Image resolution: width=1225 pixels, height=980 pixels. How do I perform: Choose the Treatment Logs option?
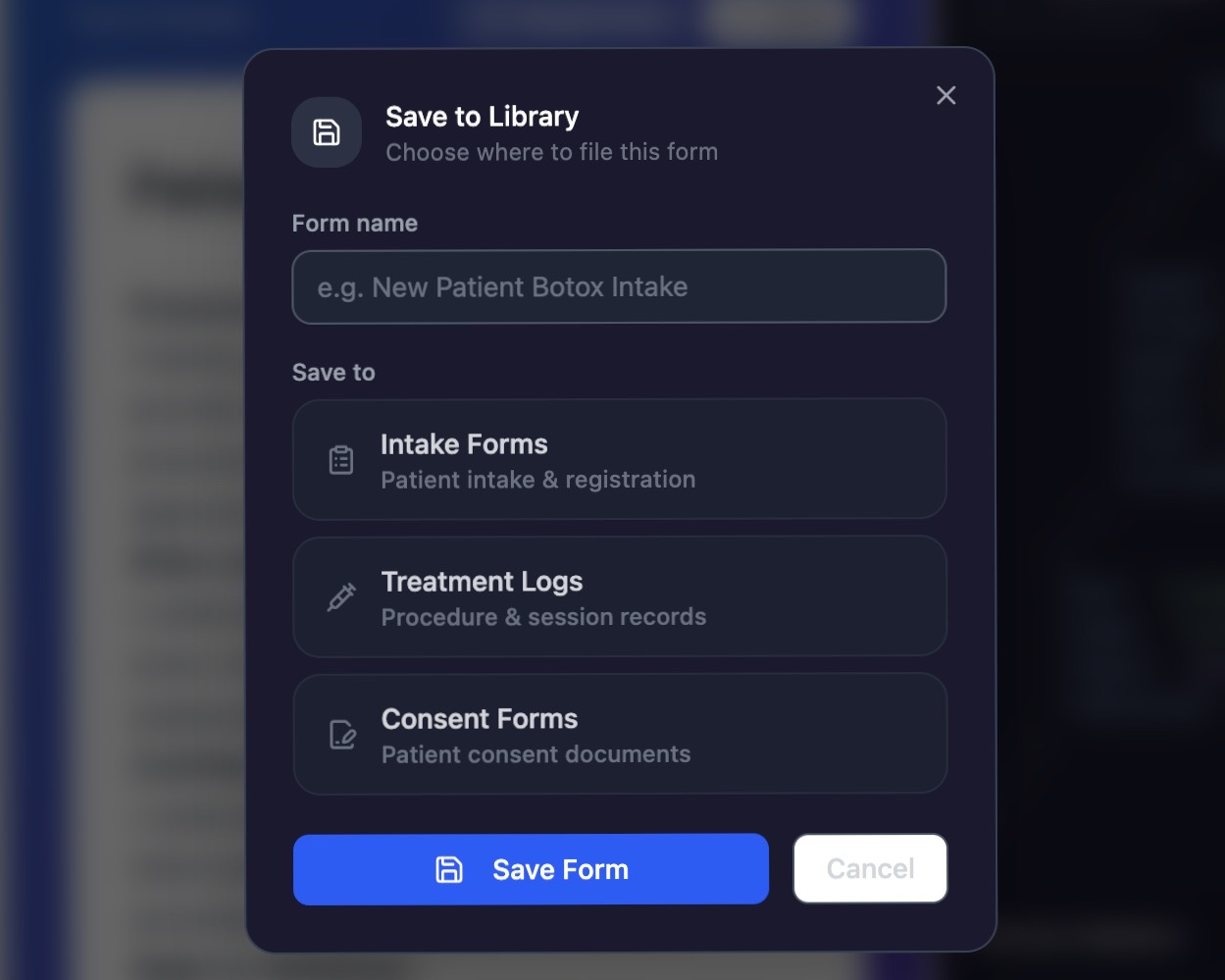(x=619, y=596)
